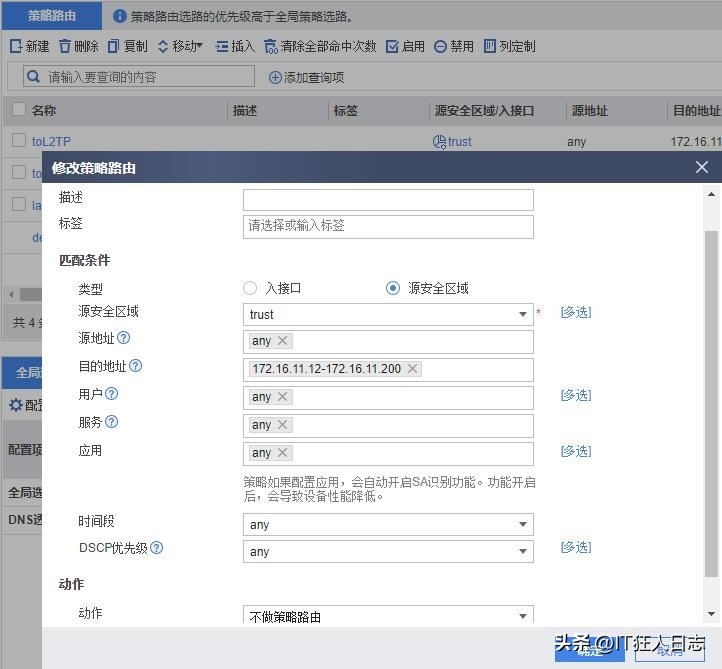The height and width of the screenshot is (669, 722).
Task: Click the 复制 (Copy) toolbar icon
Action: tap(113, 46)
